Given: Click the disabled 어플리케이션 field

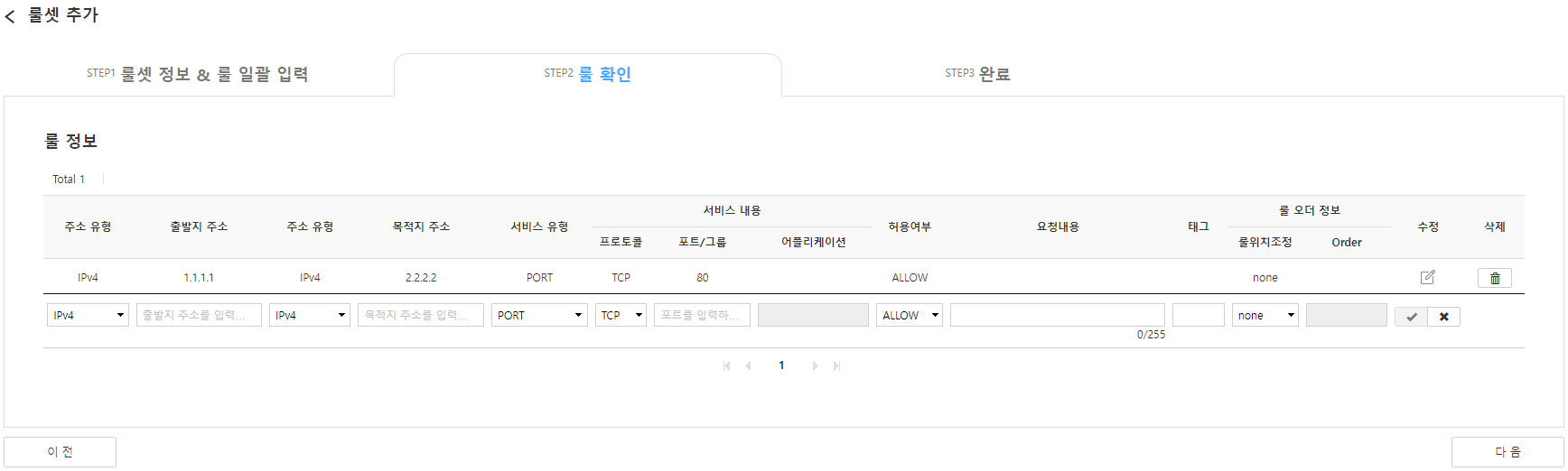Looking at the screenshot, I should [813, 315].
